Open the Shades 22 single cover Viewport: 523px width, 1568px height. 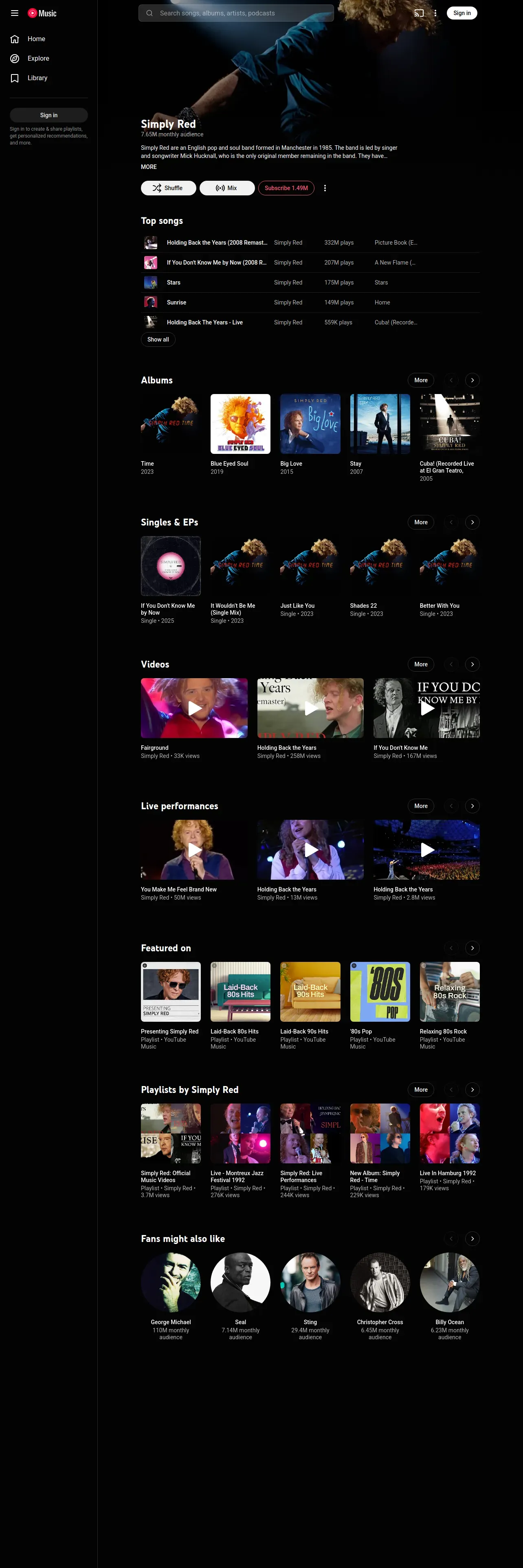coord(380,566)
